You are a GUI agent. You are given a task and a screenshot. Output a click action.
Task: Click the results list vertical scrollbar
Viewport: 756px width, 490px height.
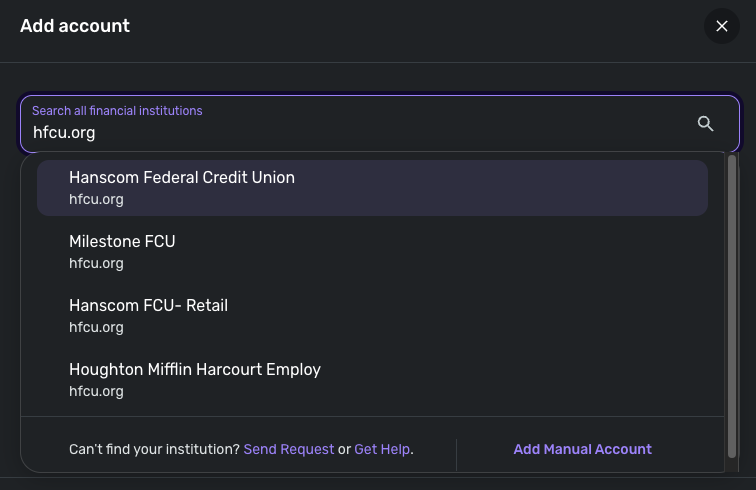click(x=732, y=300)
